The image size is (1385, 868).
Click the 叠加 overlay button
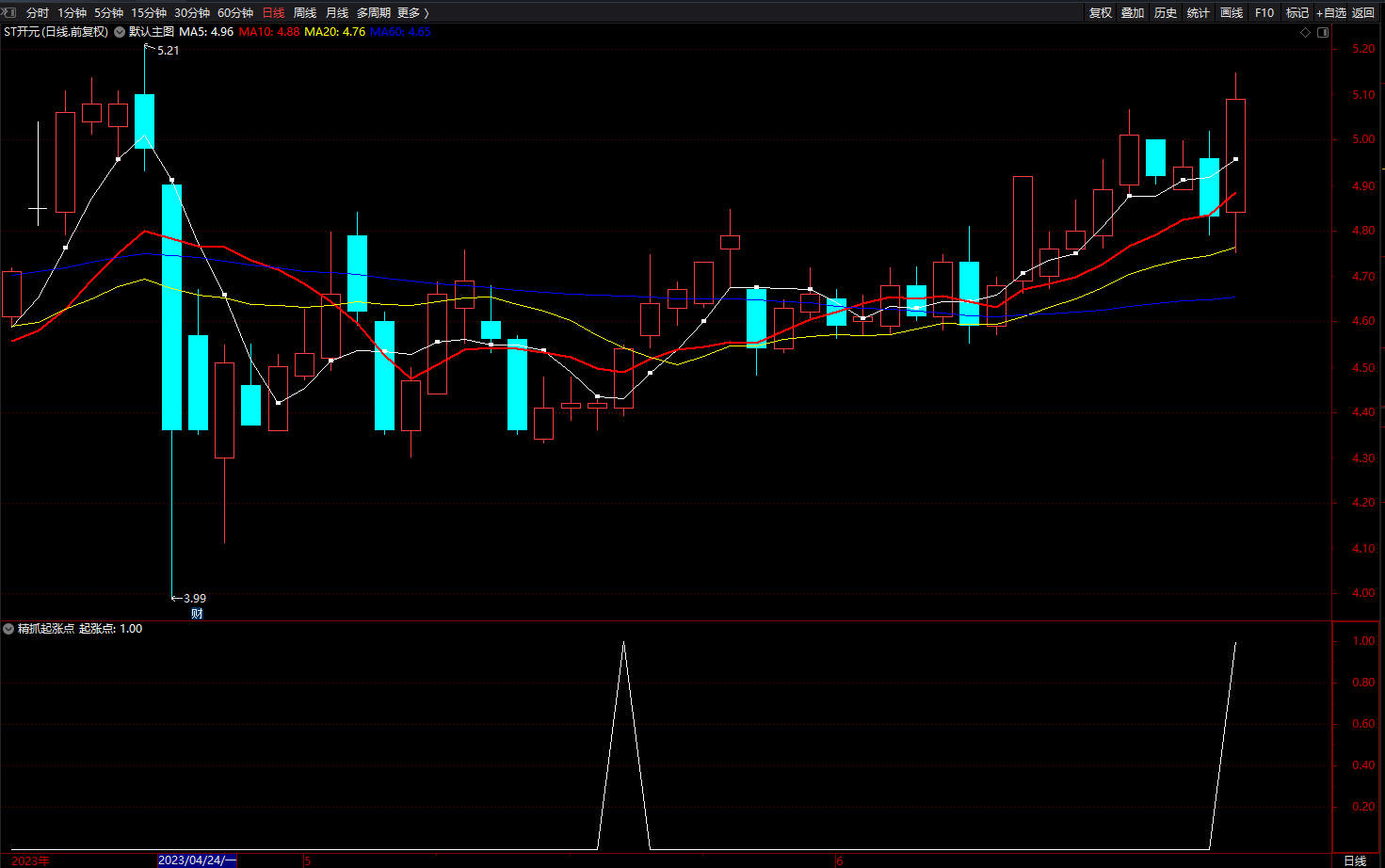point(1133,13)
